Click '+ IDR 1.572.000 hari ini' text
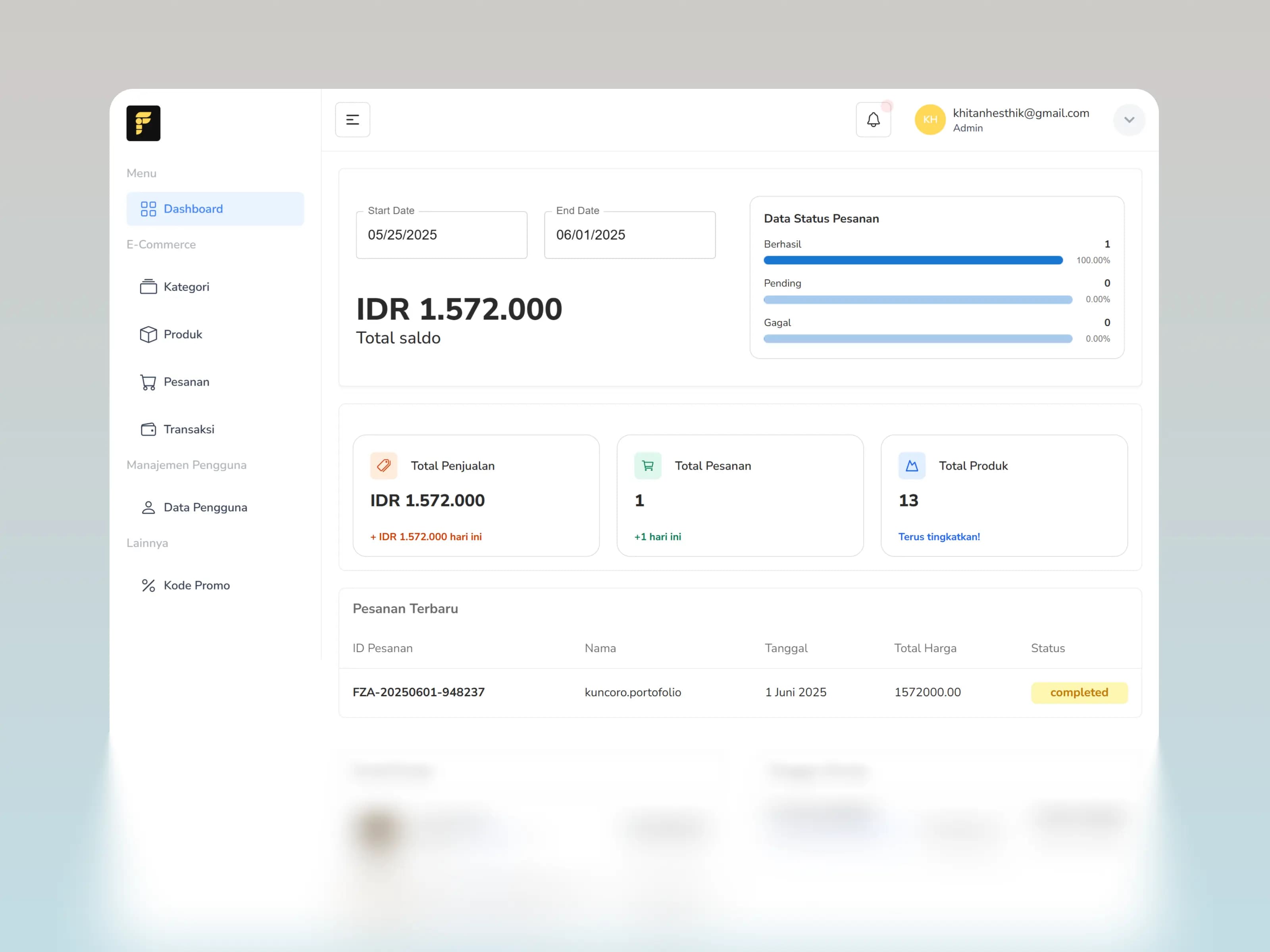The width and height of the screenshot is (1270, 952). pyautogui.click(x=425, y=537)
